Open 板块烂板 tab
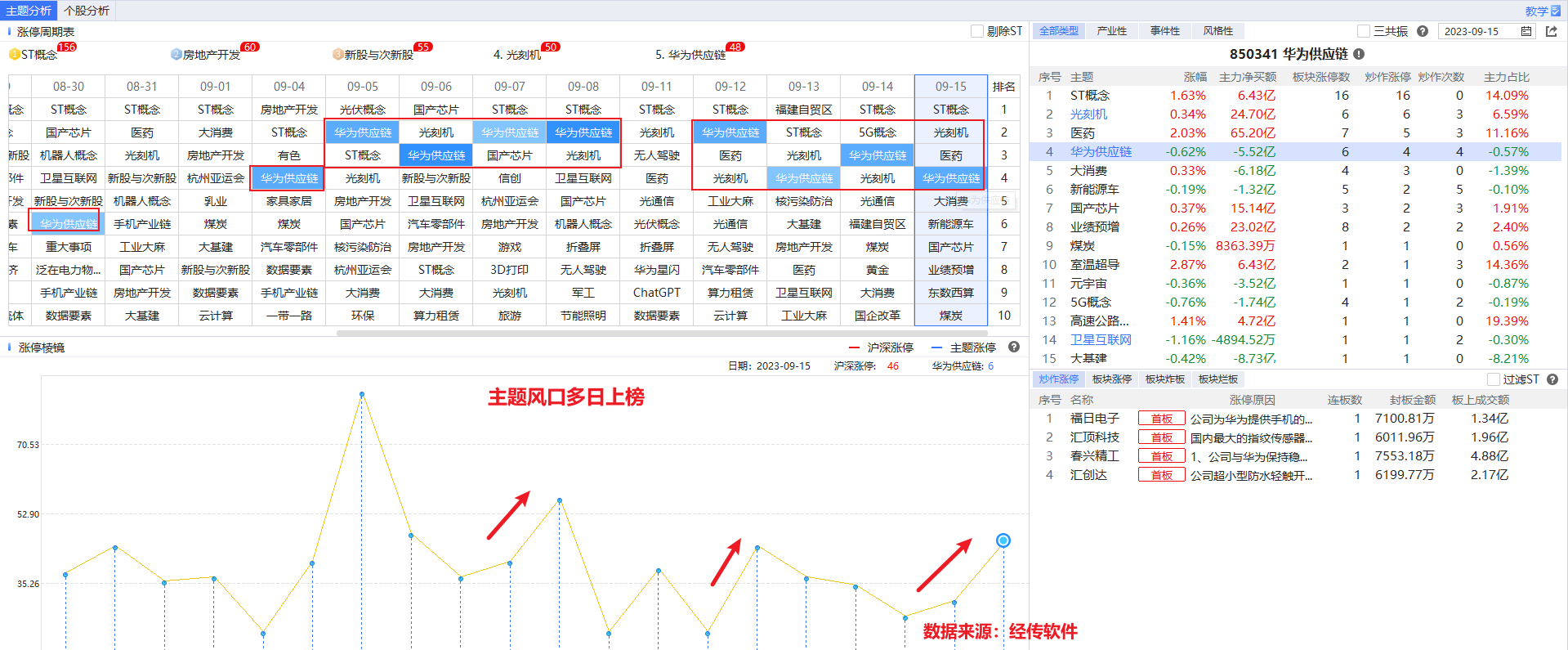Viewport: 1568px width, 650px height. tap(1218, 379)
